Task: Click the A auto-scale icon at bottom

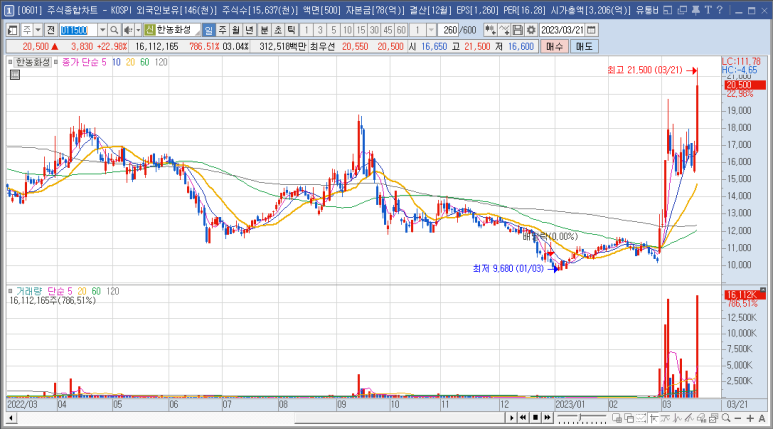Action: (762, 418)
